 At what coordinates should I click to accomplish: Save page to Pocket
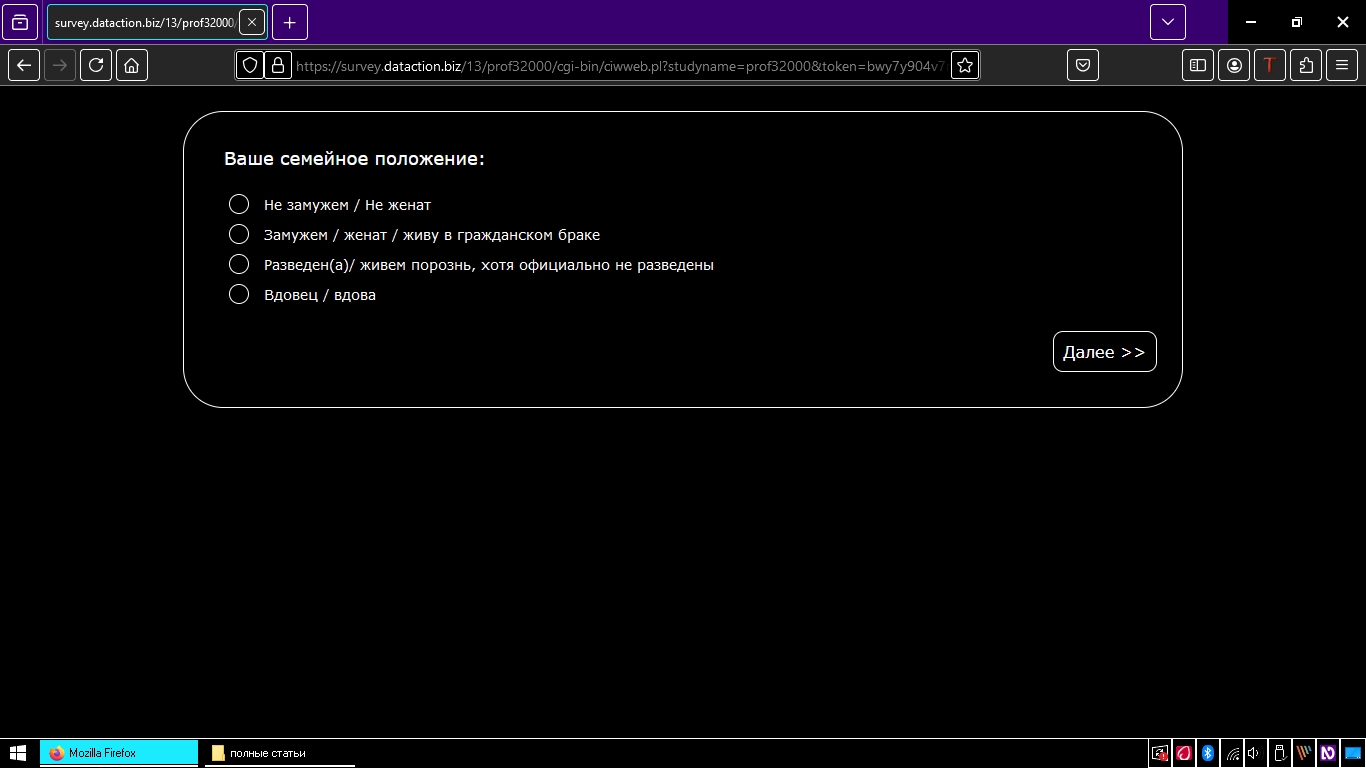click(1083, 65)
